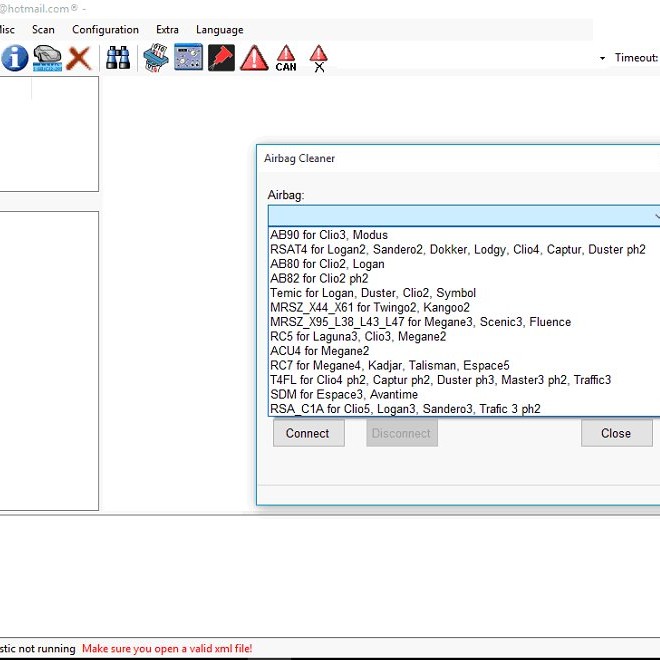Click the Connect button

pyautogui.click(x=309, y=433)
